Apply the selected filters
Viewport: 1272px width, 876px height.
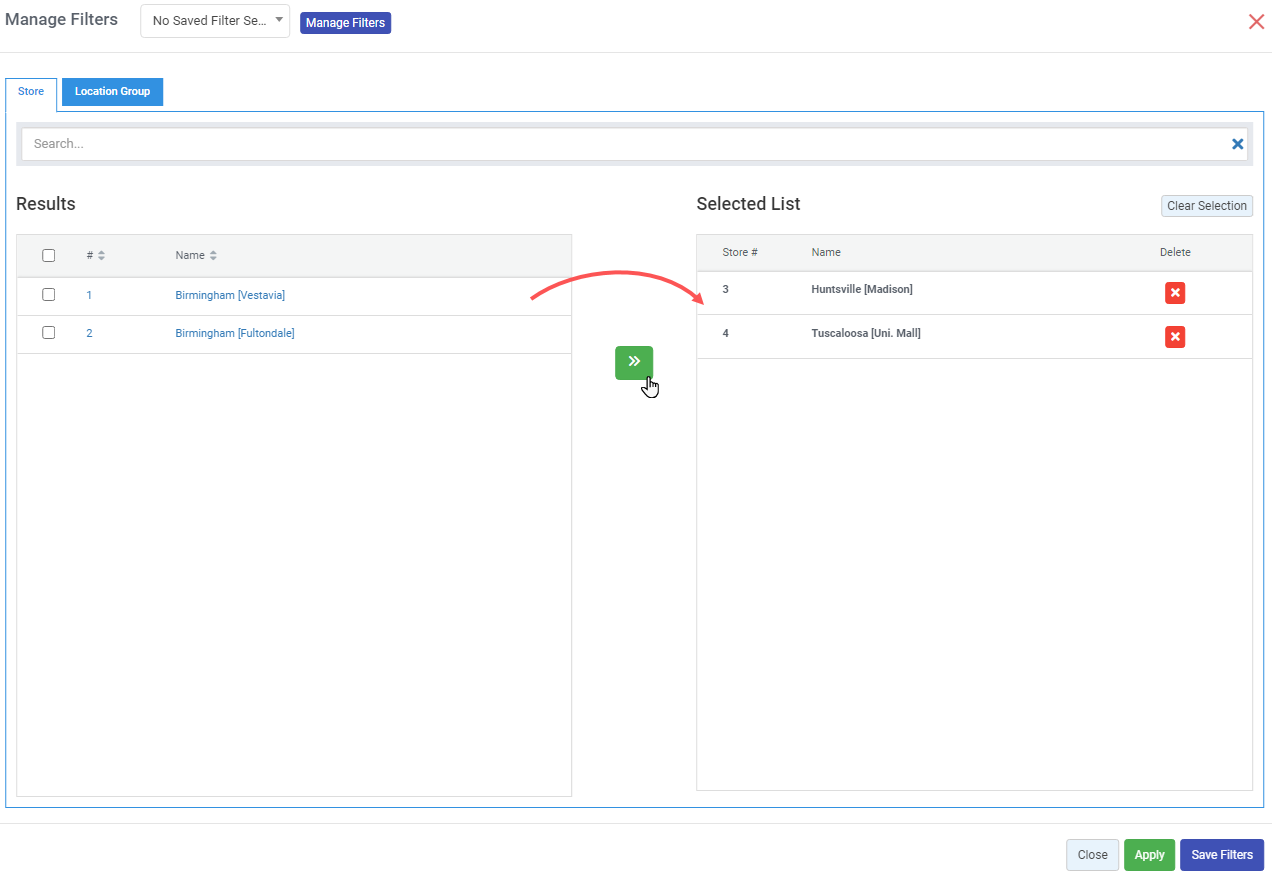[x=1149, y=855]
